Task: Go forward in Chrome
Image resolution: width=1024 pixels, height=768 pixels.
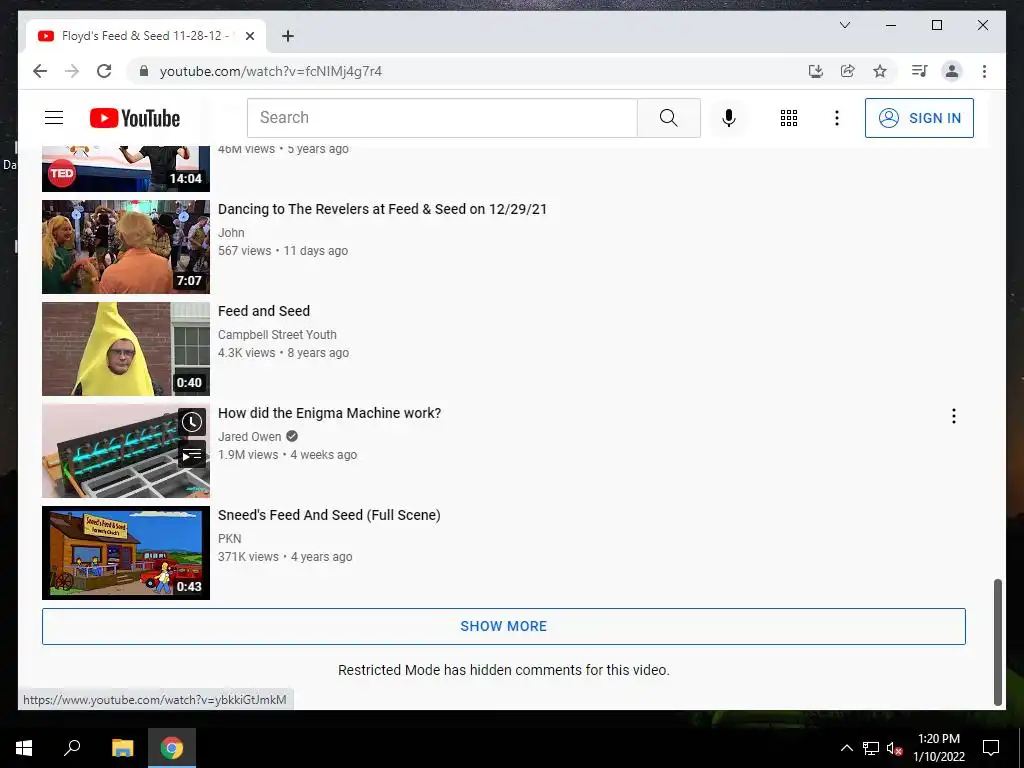Action: tap(72, 71)
